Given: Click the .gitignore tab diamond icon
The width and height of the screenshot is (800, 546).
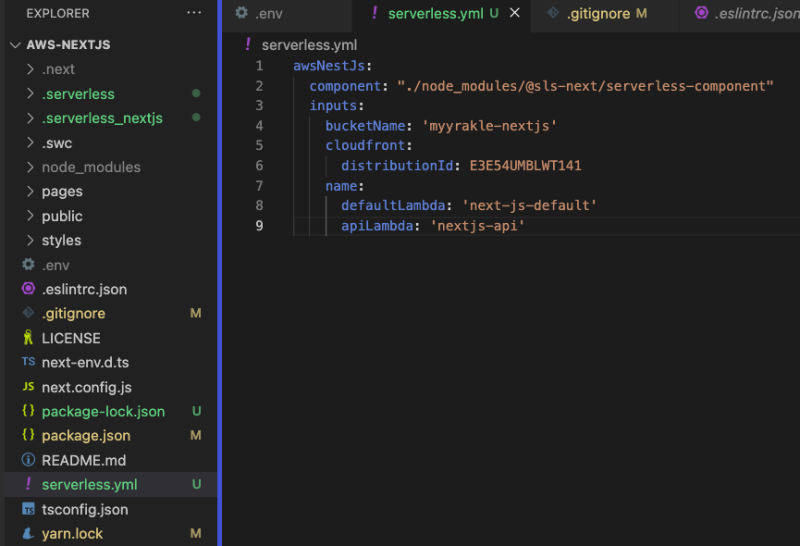Looking at the screenshot, I should coord(552,13).
